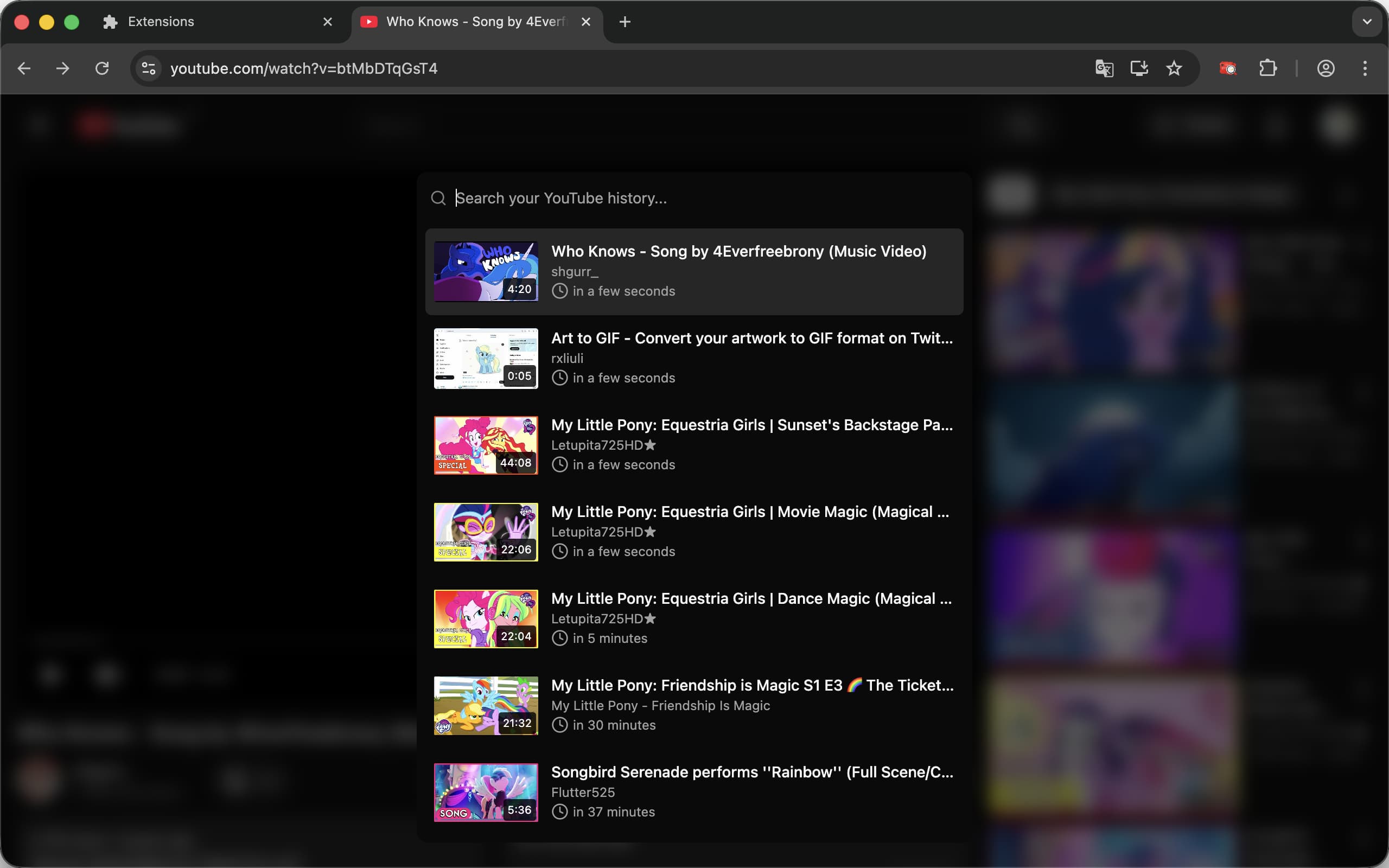Click the 21:32 Friendship is Magic thumbnail

coord(486,706)
